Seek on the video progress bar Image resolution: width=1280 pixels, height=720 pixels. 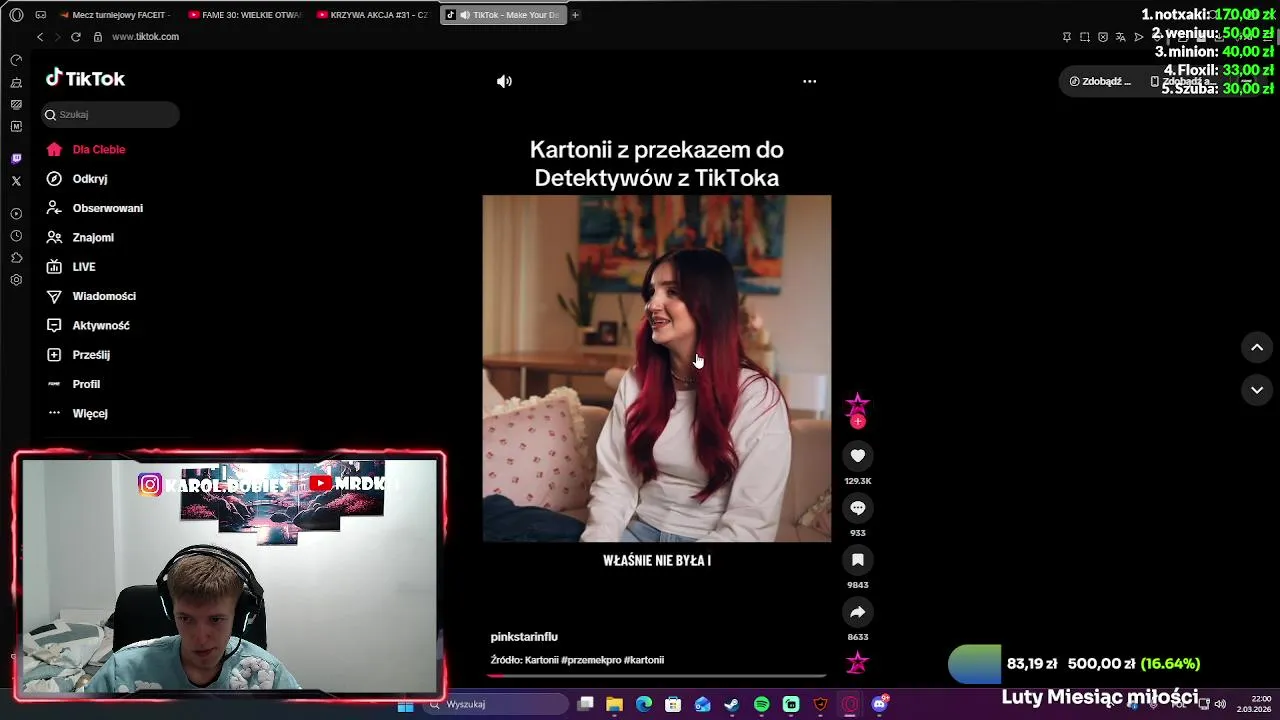click(x=656, y=676)
